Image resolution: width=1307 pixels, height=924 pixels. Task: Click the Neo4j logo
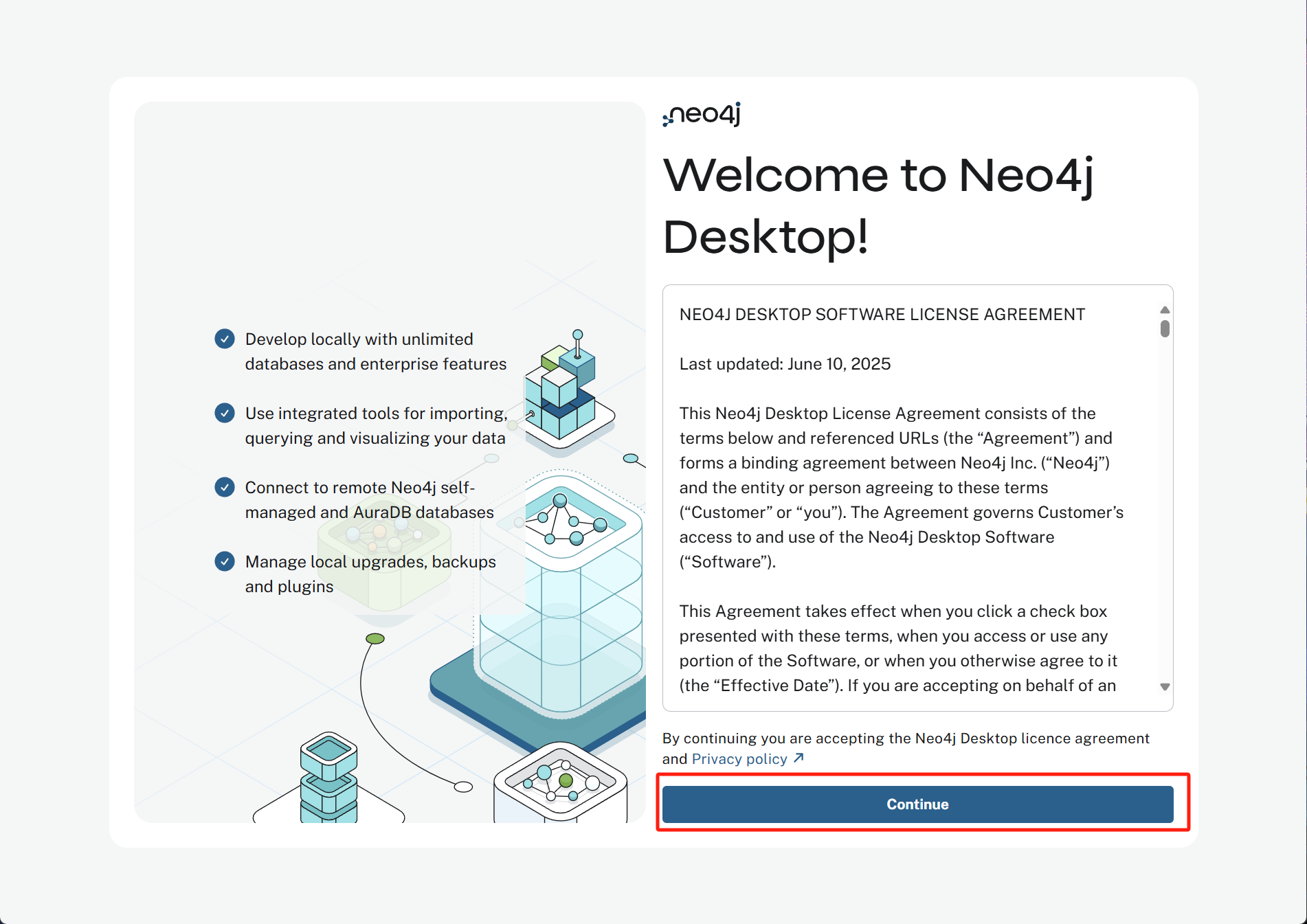coord(702,114)
